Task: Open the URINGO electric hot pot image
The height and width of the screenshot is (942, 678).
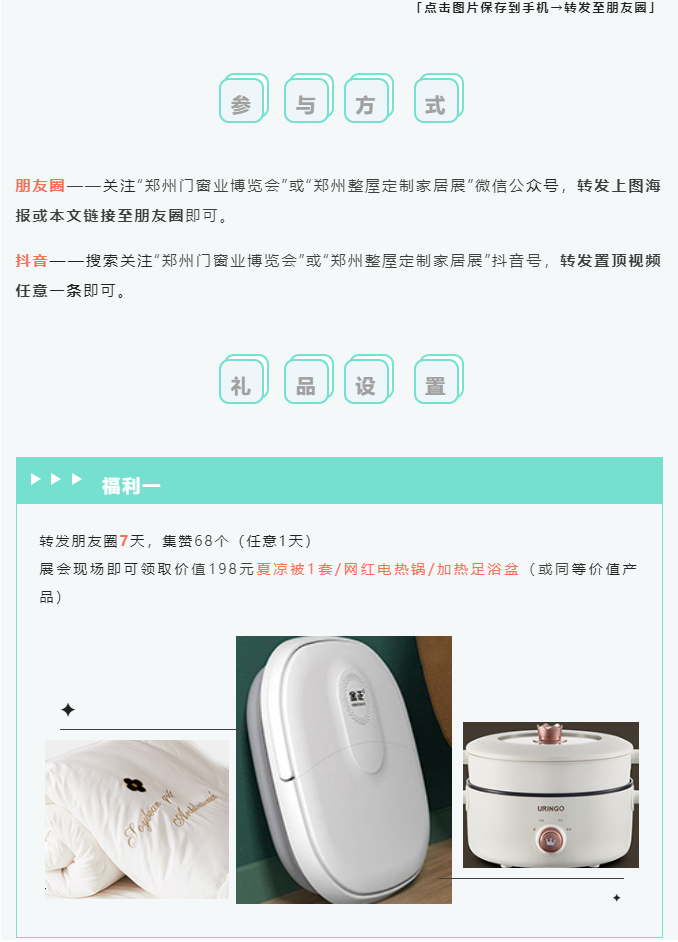Action: click(551, 795)
